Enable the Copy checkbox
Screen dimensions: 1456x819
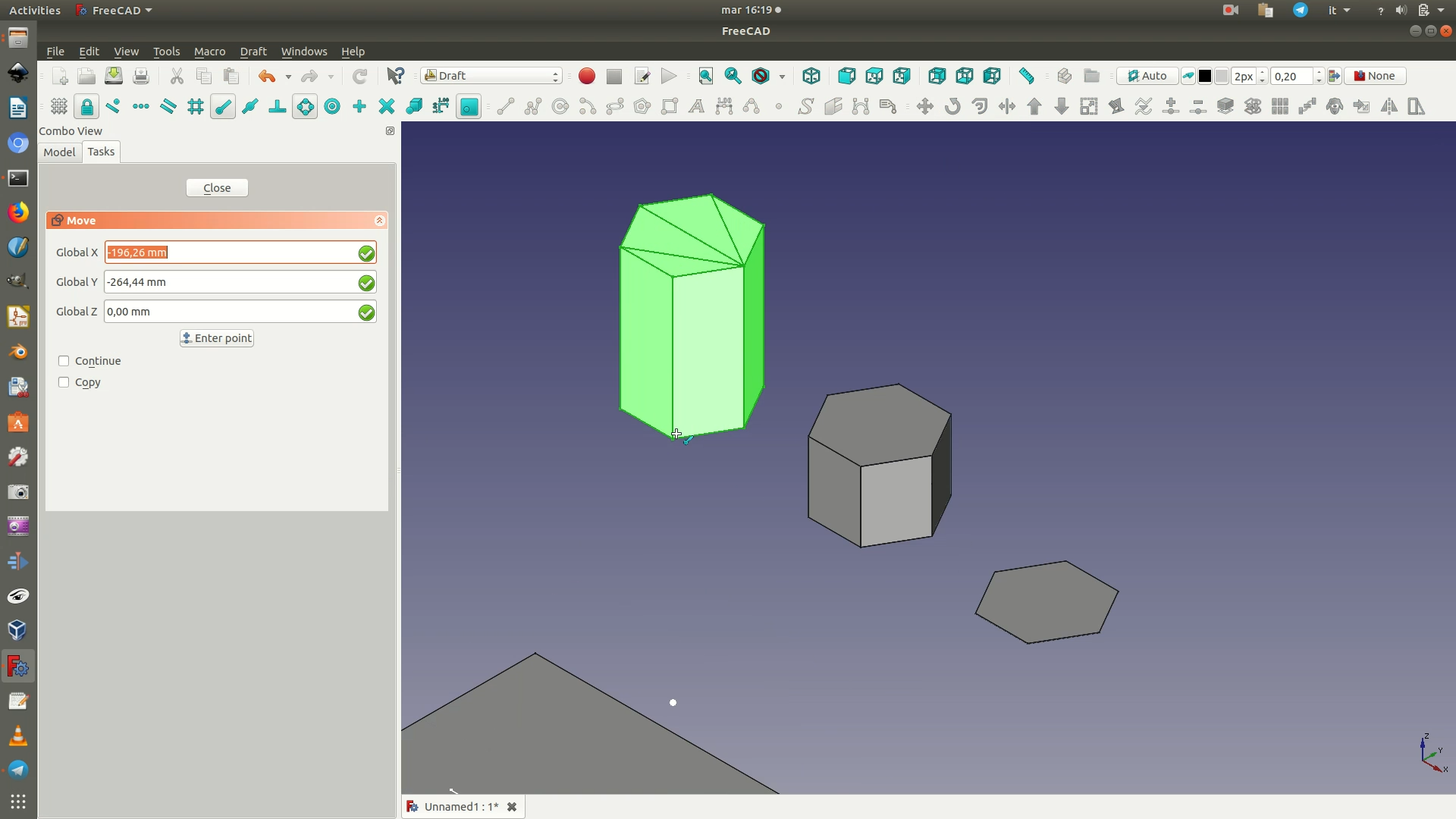click(64, 382)
